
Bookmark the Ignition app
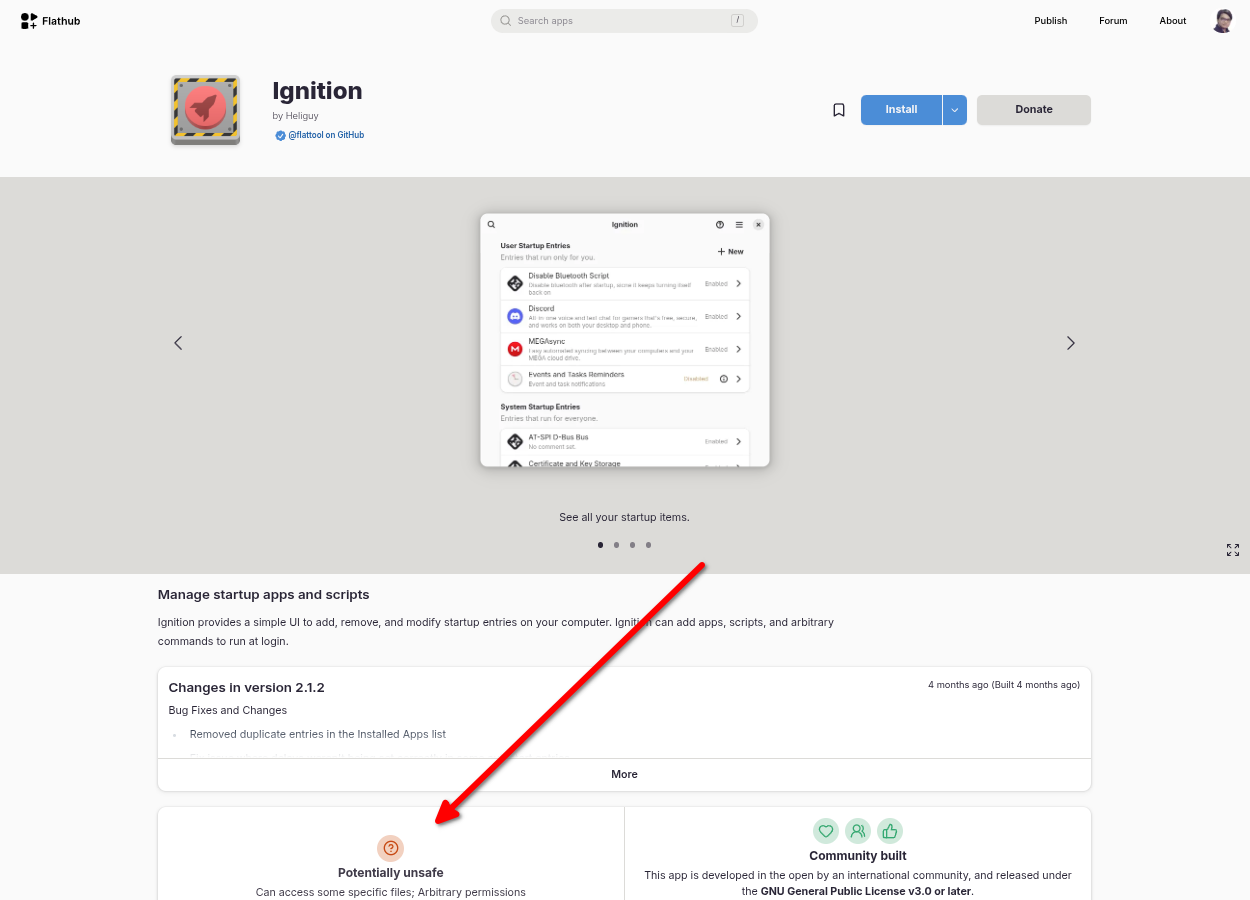click(x=839, y=110)
